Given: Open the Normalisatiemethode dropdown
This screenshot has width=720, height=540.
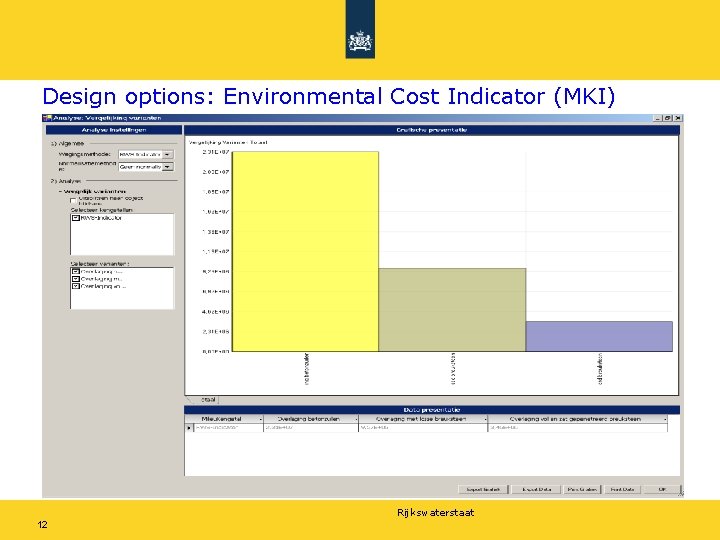Looking at the screenshot, I should point(168,167).
